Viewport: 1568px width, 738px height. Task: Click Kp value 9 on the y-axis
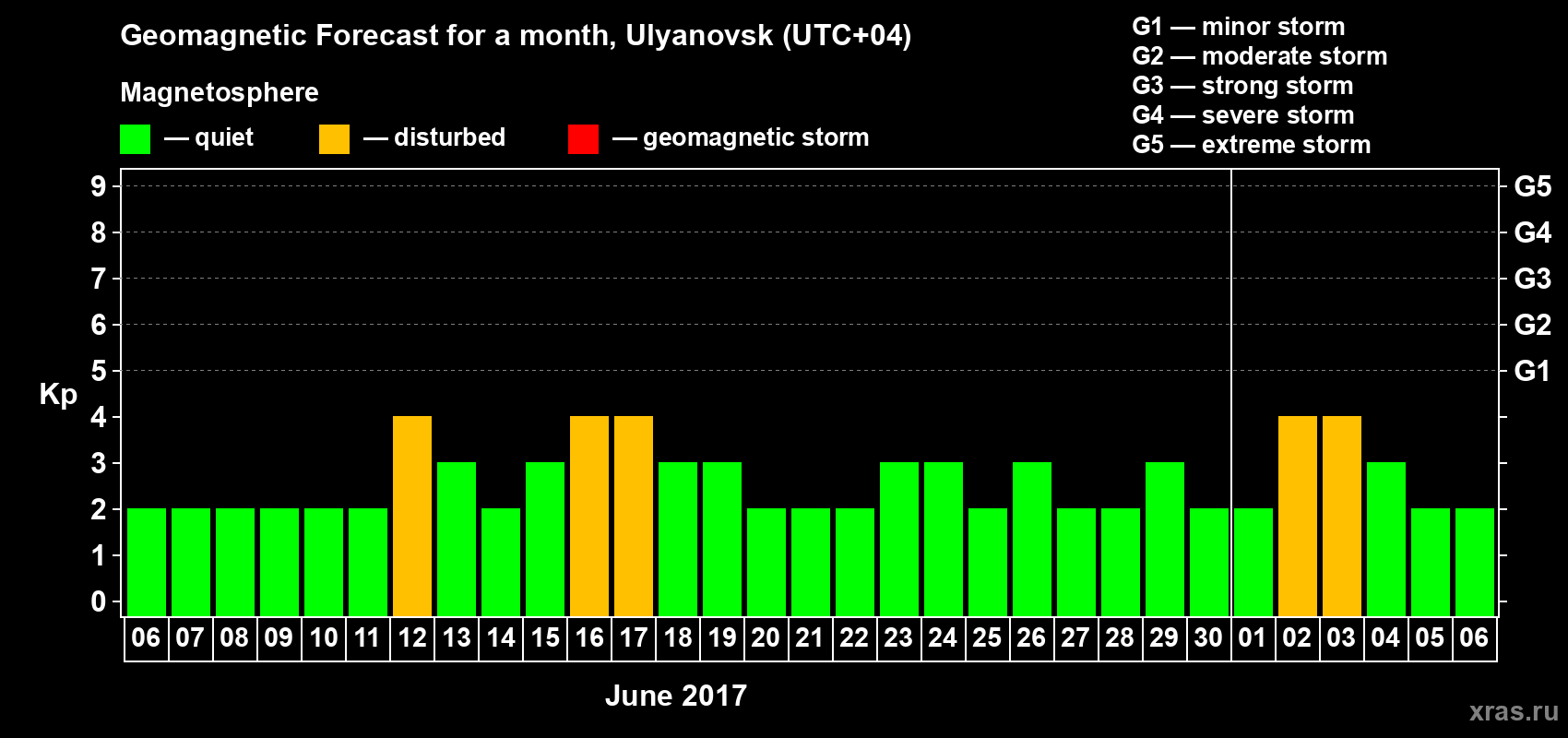(99, 186)
